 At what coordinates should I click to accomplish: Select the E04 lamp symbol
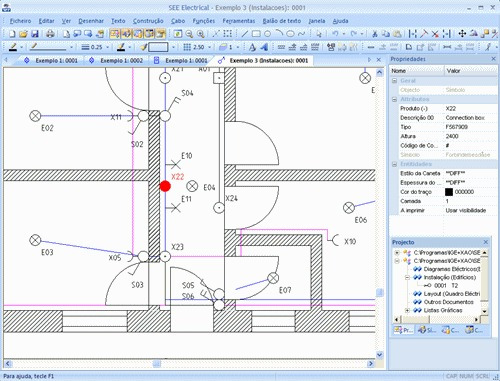point(192,186)
